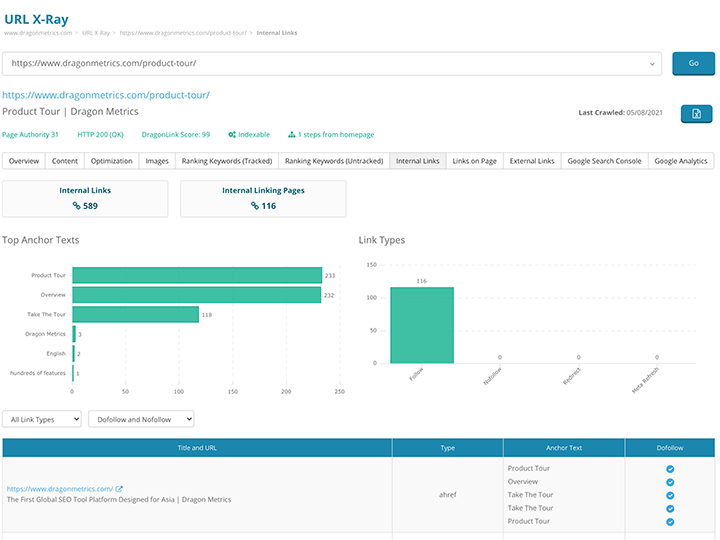This screenshot has width=720, height=540.
Task: Expand the URL input suggestion chevron
Action: coord(653,63)
